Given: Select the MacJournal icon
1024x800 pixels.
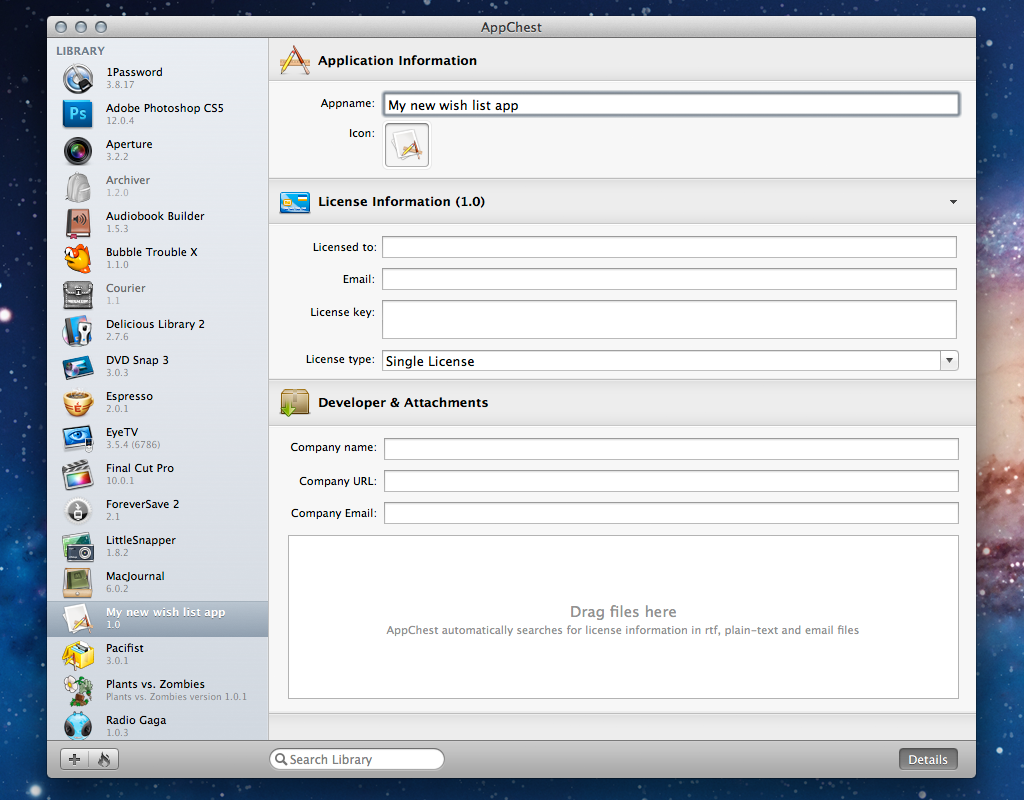Looking at the screenshot, I should point(78,583).
